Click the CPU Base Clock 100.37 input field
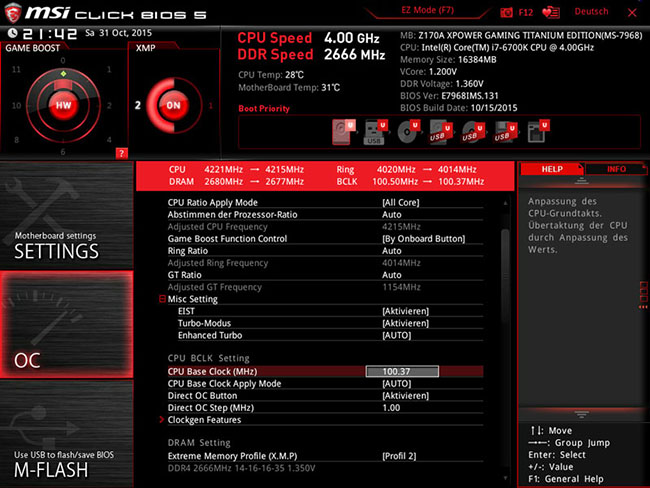Image resolution: width=650 pixels, height=488 pixels. click(x=402, y=371)
